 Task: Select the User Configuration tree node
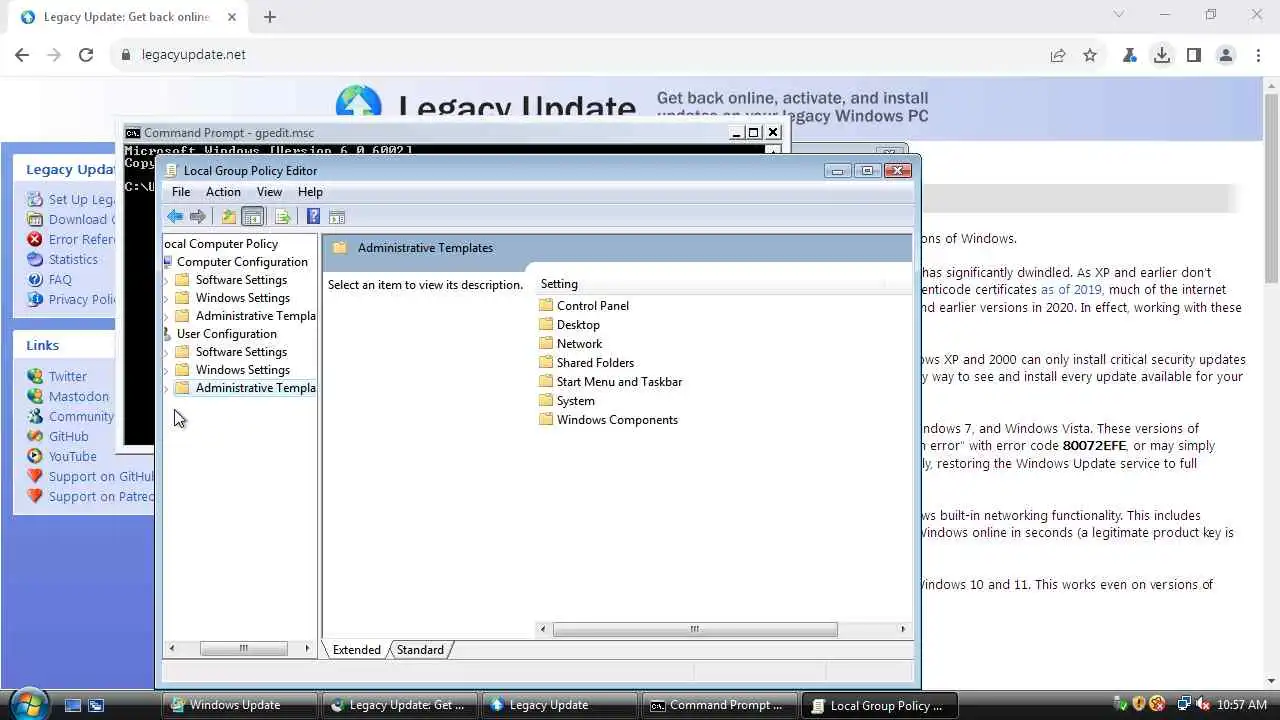click(227, 334)
